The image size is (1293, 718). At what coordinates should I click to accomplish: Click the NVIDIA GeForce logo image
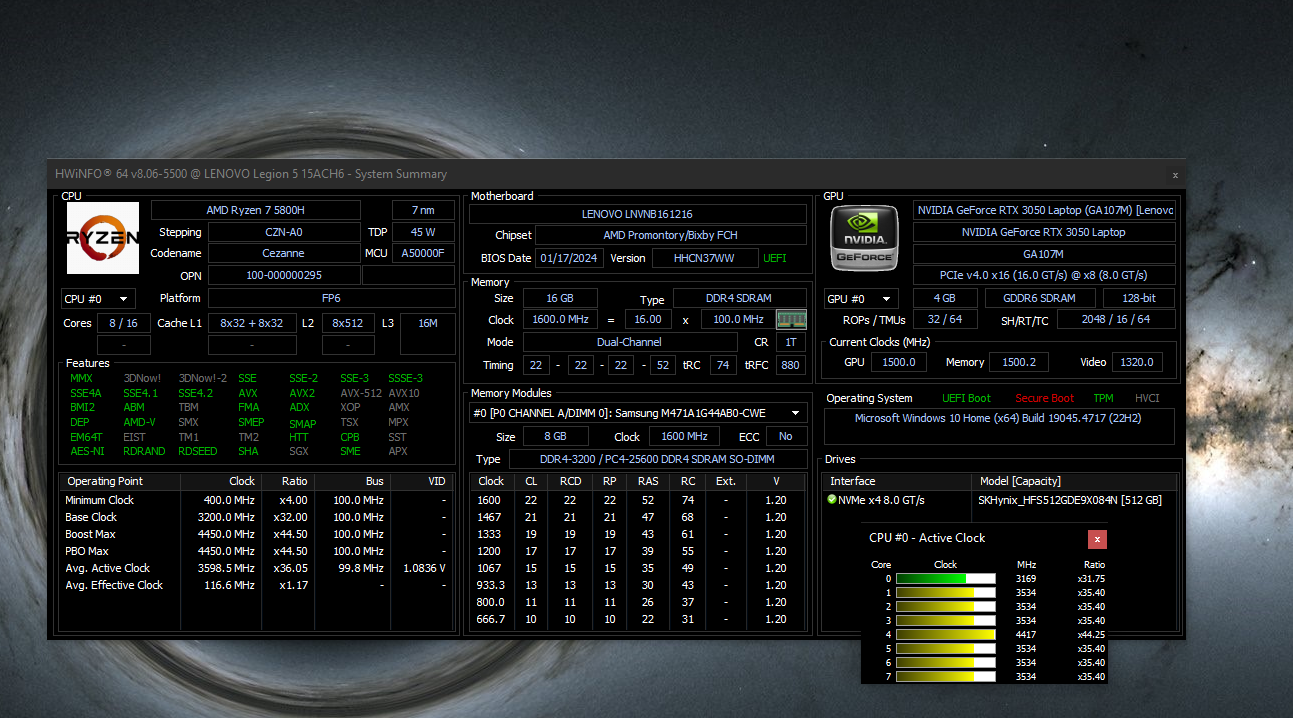(x=866, y=237)
